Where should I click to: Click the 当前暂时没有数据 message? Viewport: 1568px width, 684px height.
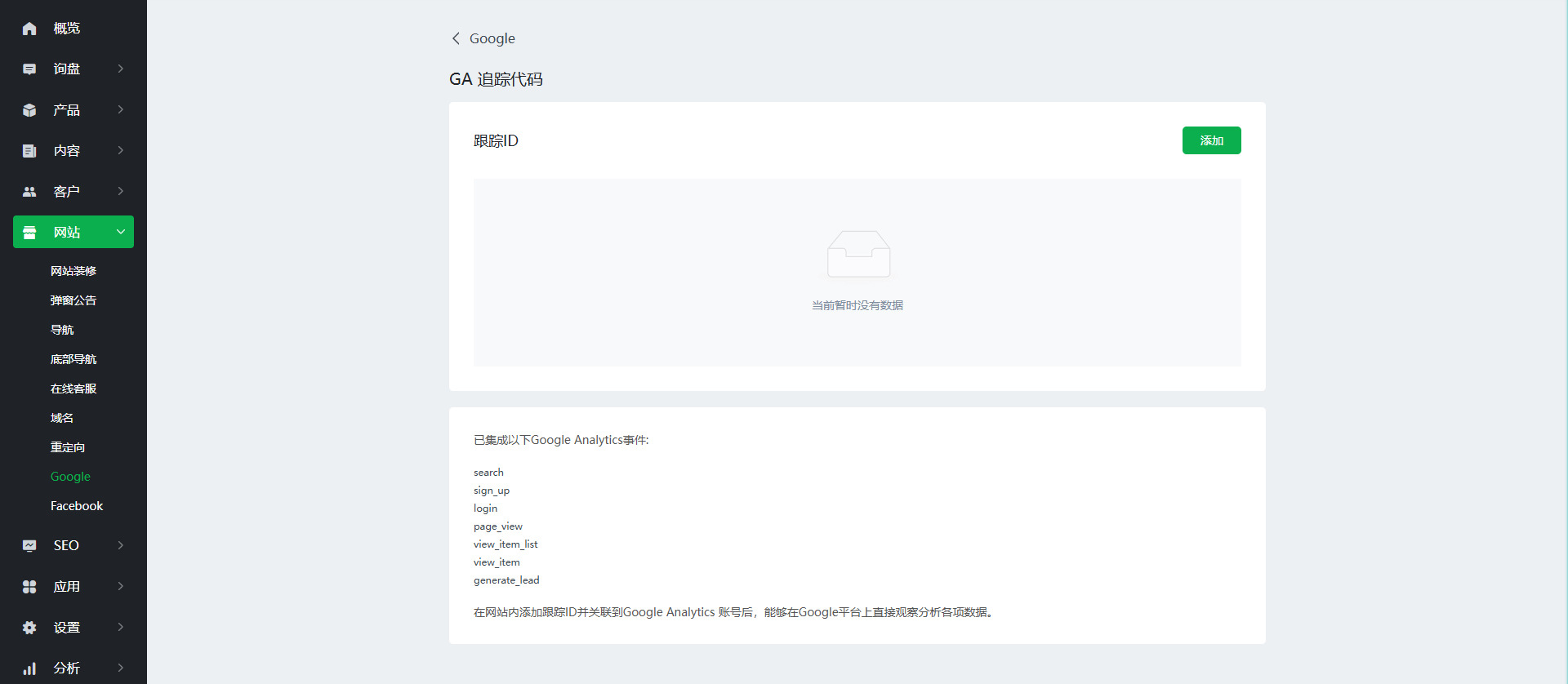coord(857,305)
